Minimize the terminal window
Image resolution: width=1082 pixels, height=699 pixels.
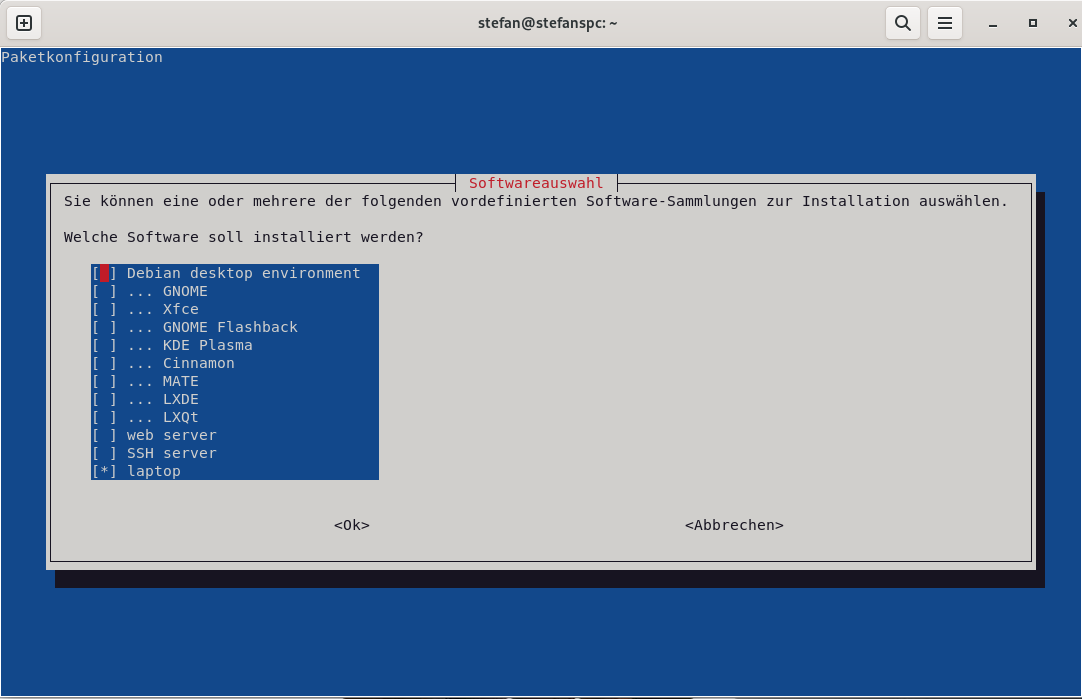pyautogui.click(x=993, y=23)
